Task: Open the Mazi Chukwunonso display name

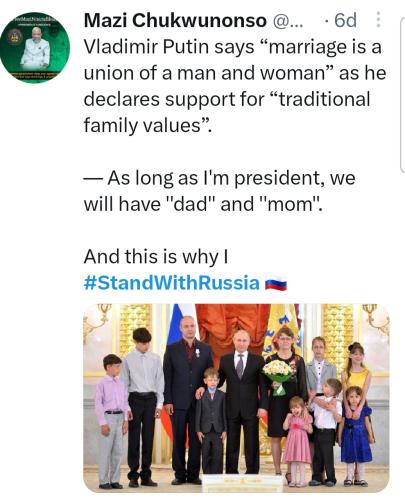Action: 175,21
